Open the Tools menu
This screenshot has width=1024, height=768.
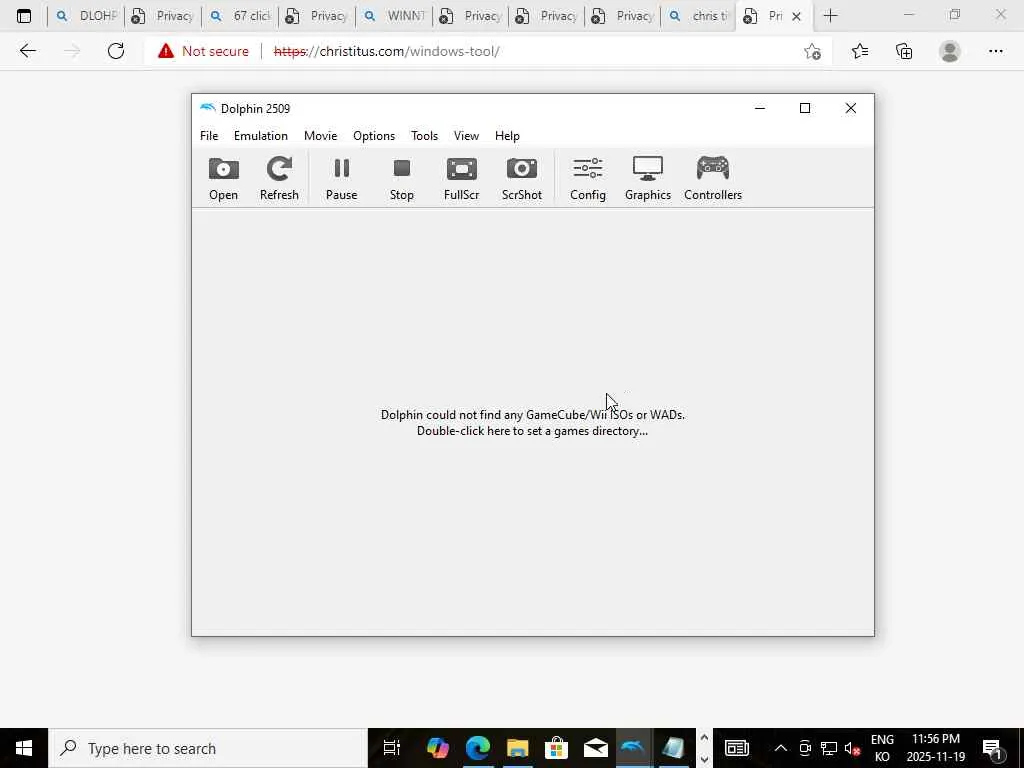tap(424, 136)
